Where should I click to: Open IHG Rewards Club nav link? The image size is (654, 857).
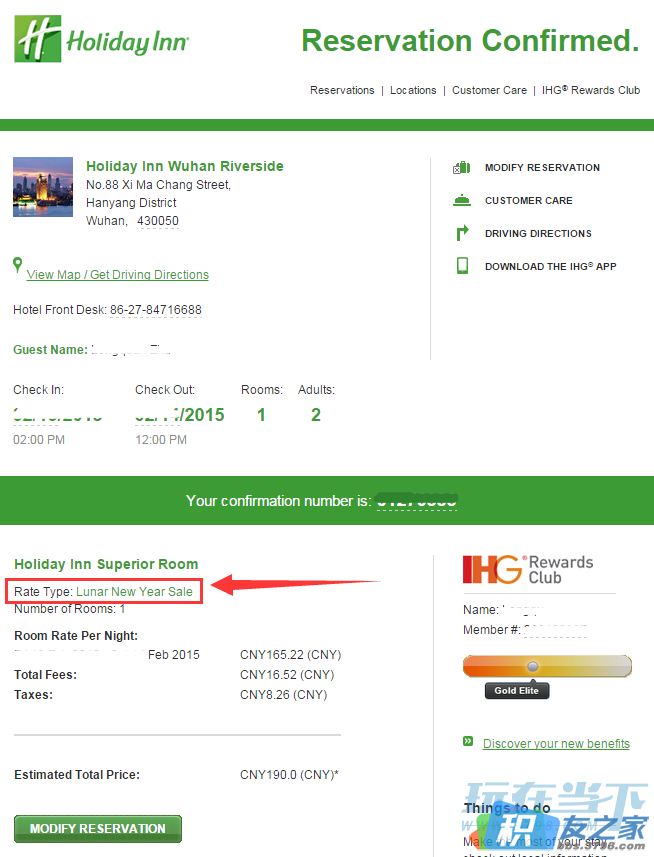pos(591,90)
